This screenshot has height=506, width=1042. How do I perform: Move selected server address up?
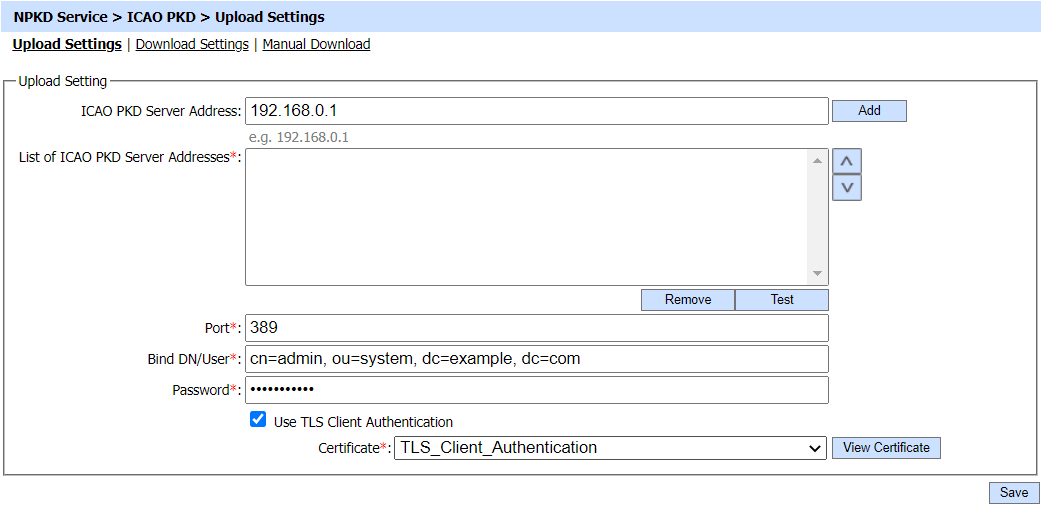click(x=846, y=161)
